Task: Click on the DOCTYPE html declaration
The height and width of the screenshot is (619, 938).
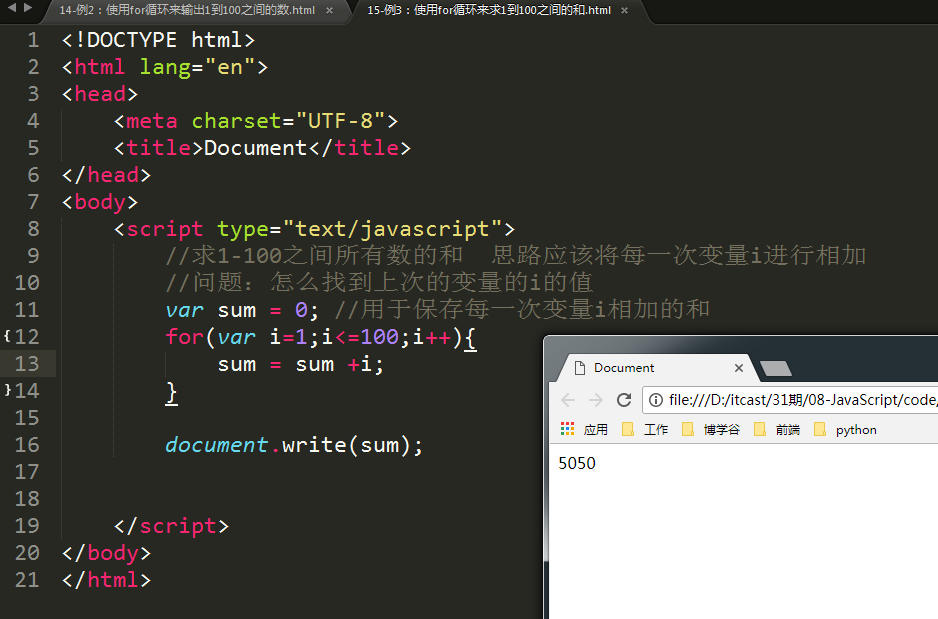Action: 158,40
